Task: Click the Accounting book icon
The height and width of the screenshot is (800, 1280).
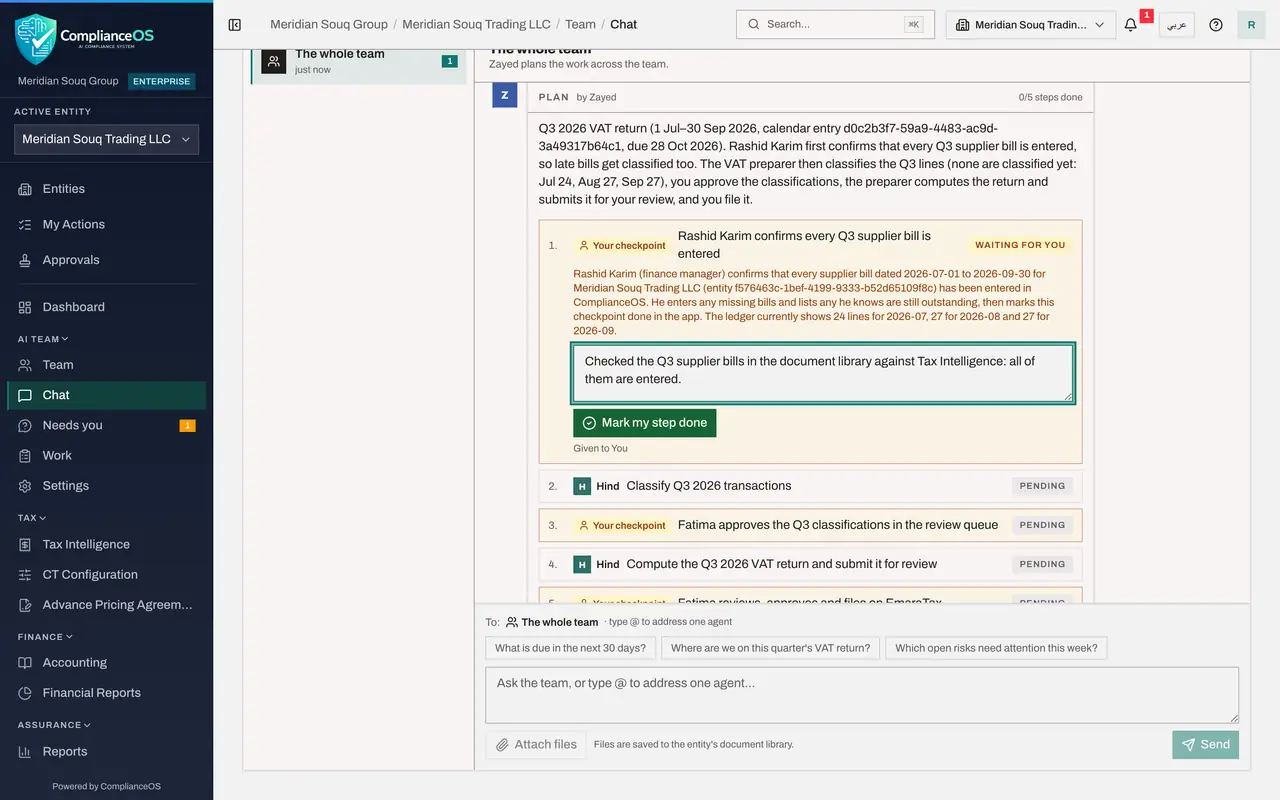Action: point(25,663)
